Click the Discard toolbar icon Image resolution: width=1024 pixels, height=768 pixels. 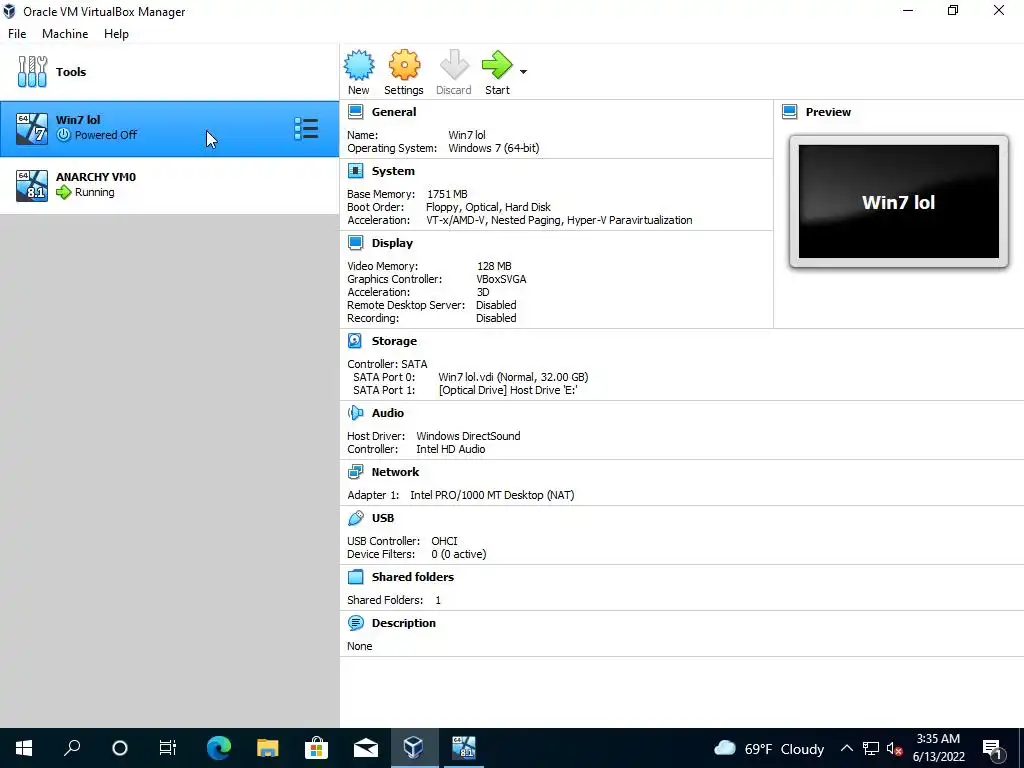pyautogui.click(x=454, y=65)
